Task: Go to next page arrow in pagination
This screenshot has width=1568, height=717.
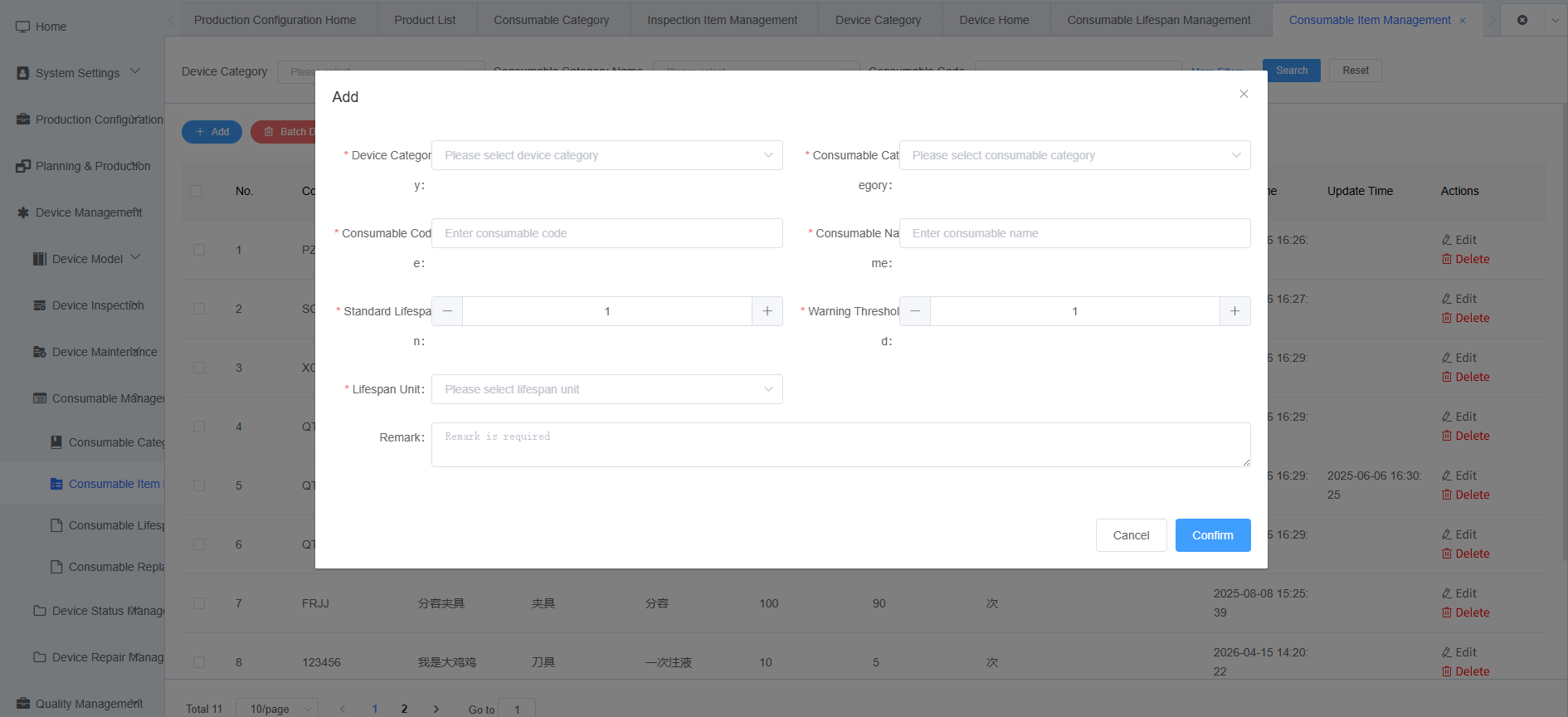Action: [x=436, y=709]
